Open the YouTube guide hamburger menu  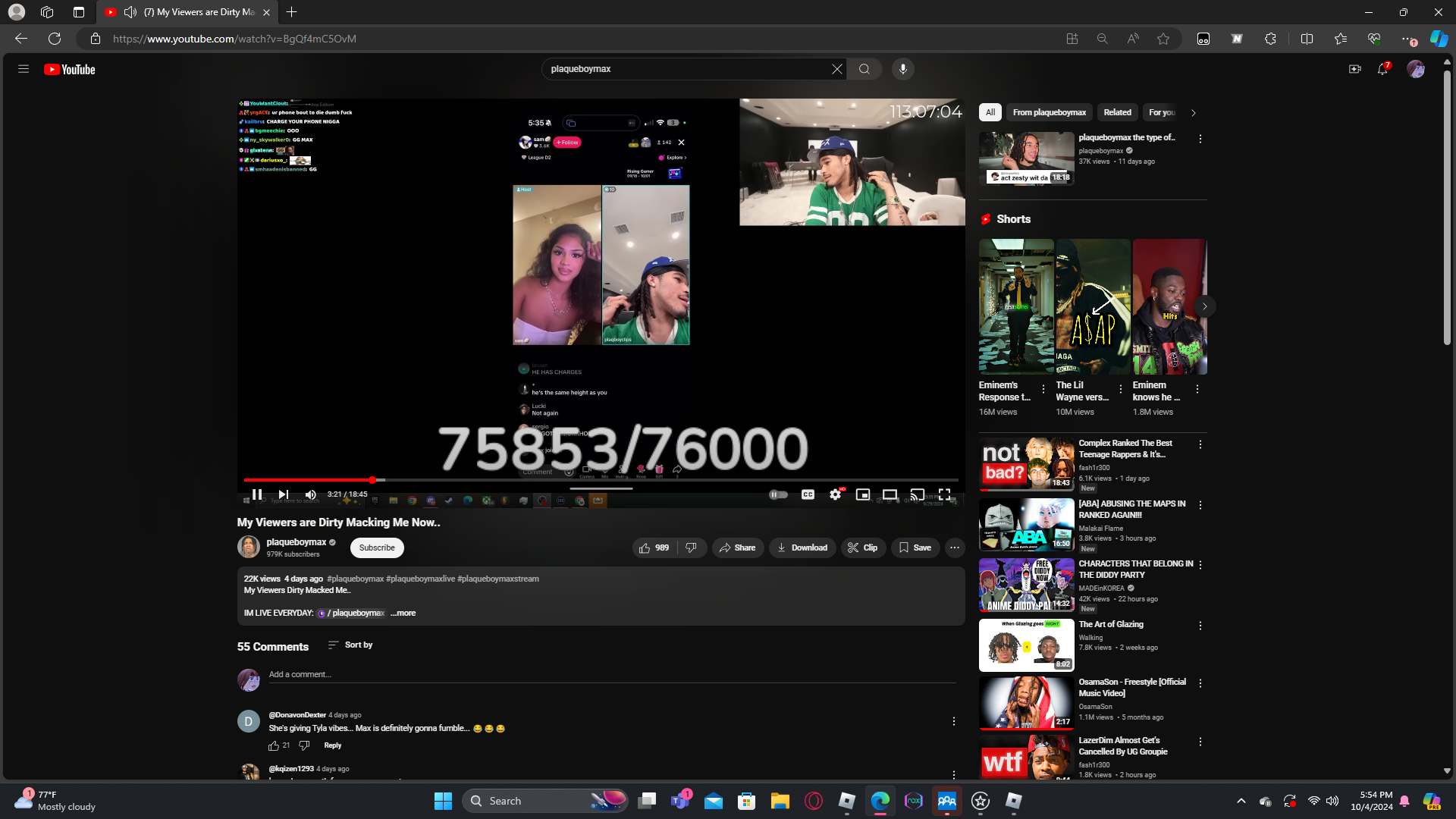point(24,69)
